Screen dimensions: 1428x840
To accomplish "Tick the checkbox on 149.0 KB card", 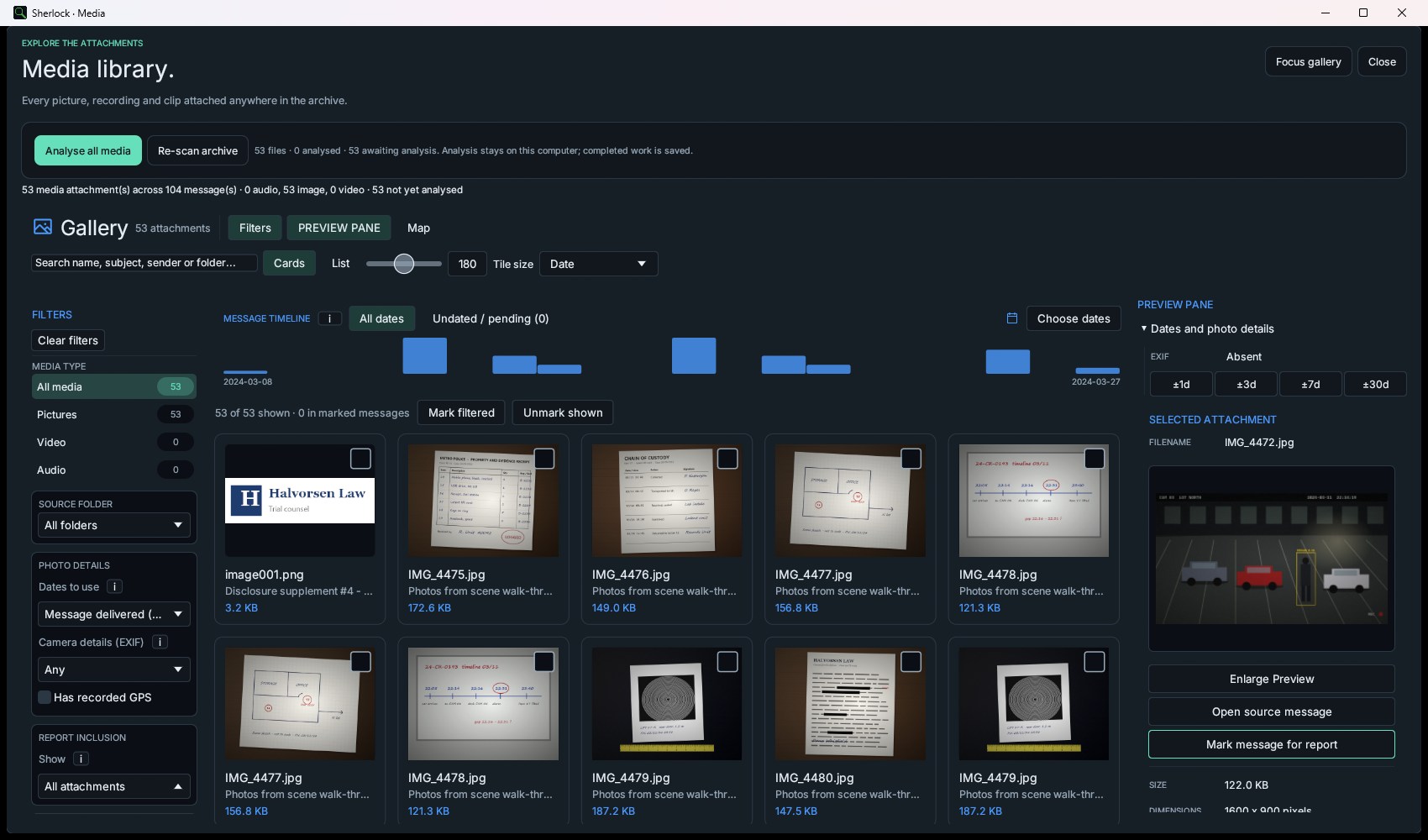I will pos(727,459).
